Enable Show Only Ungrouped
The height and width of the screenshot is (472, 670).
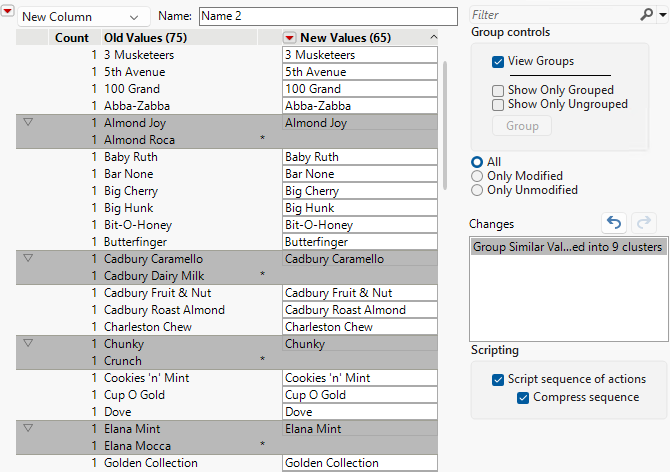click(x=498, y=105)
